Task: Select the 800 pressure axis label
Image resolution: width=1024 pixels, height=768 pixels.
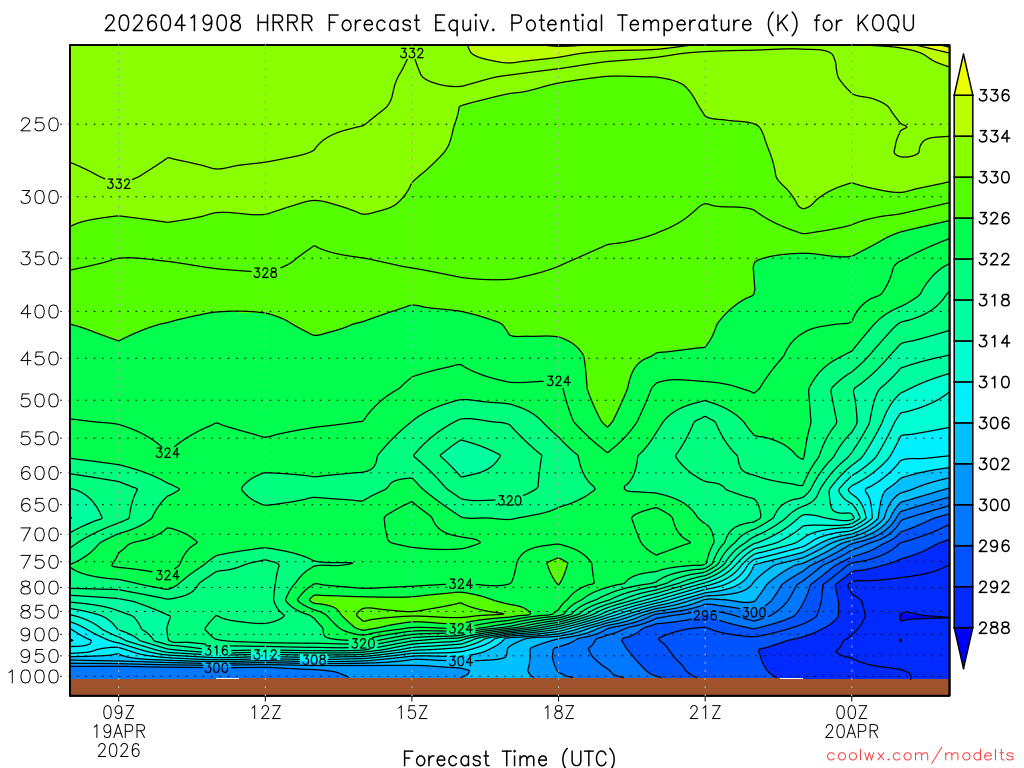Action: (40, 588)
